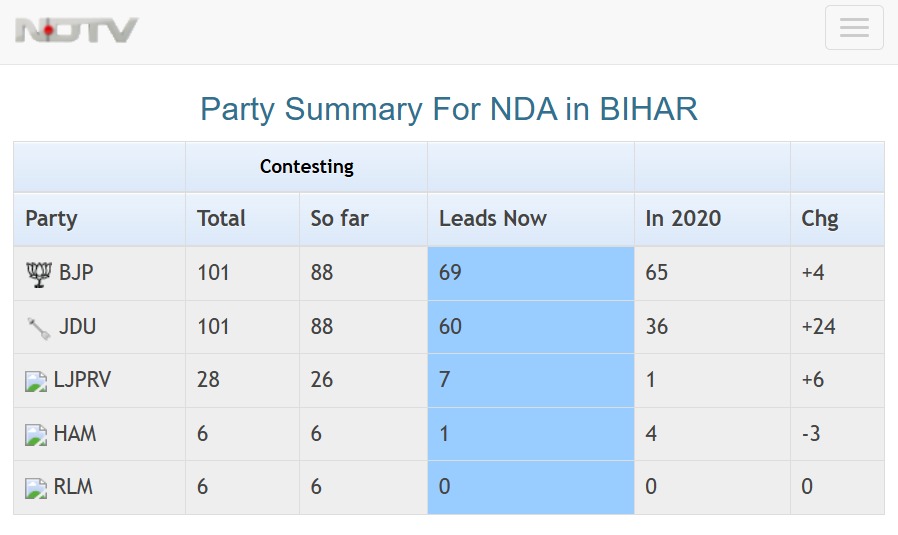
Task: Click the Chg column header
Action: tap(820, 219)
